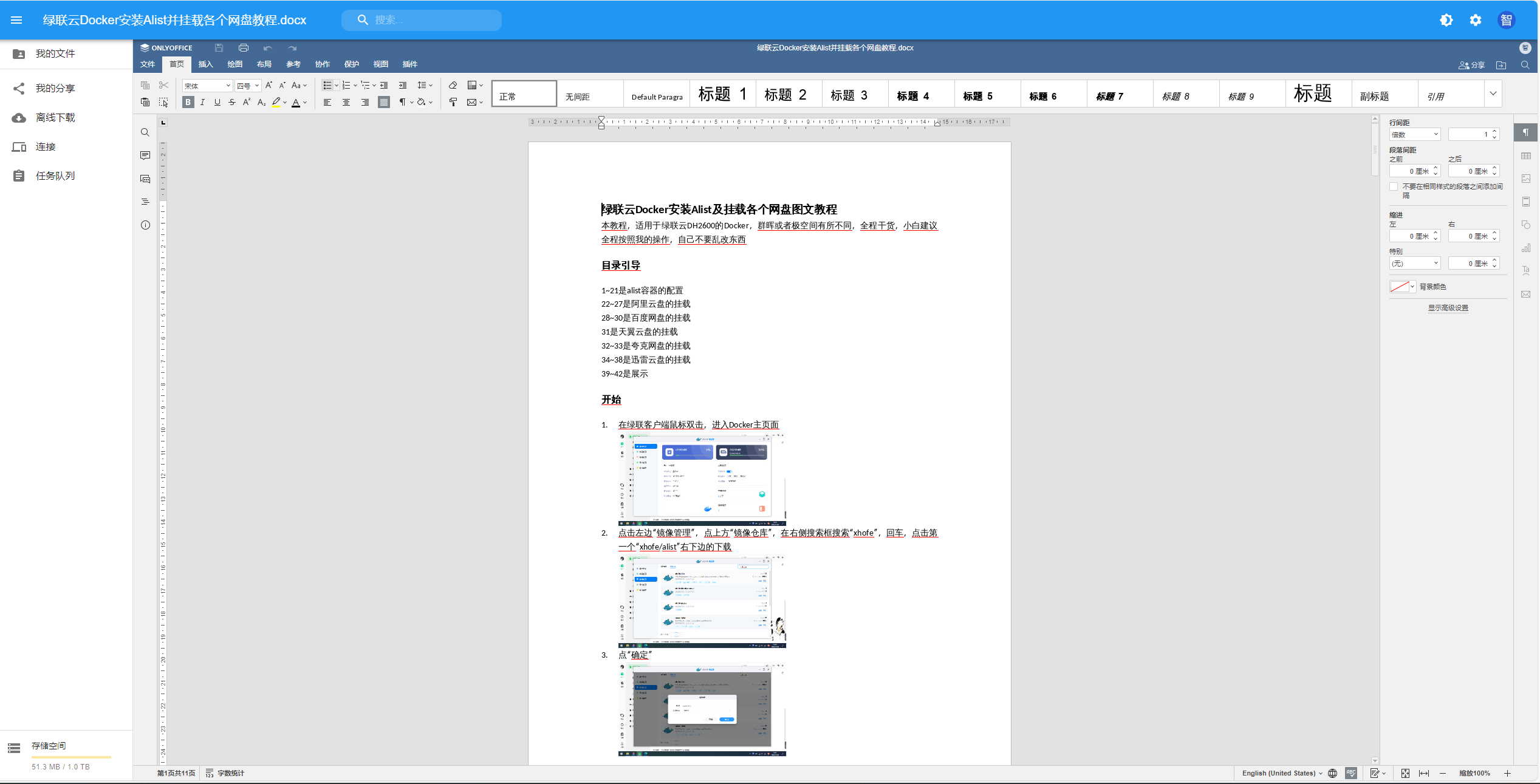Screen dimensions: 1540x784
Task: Click the center text alignment icon
Action: (x=346, y=103)
